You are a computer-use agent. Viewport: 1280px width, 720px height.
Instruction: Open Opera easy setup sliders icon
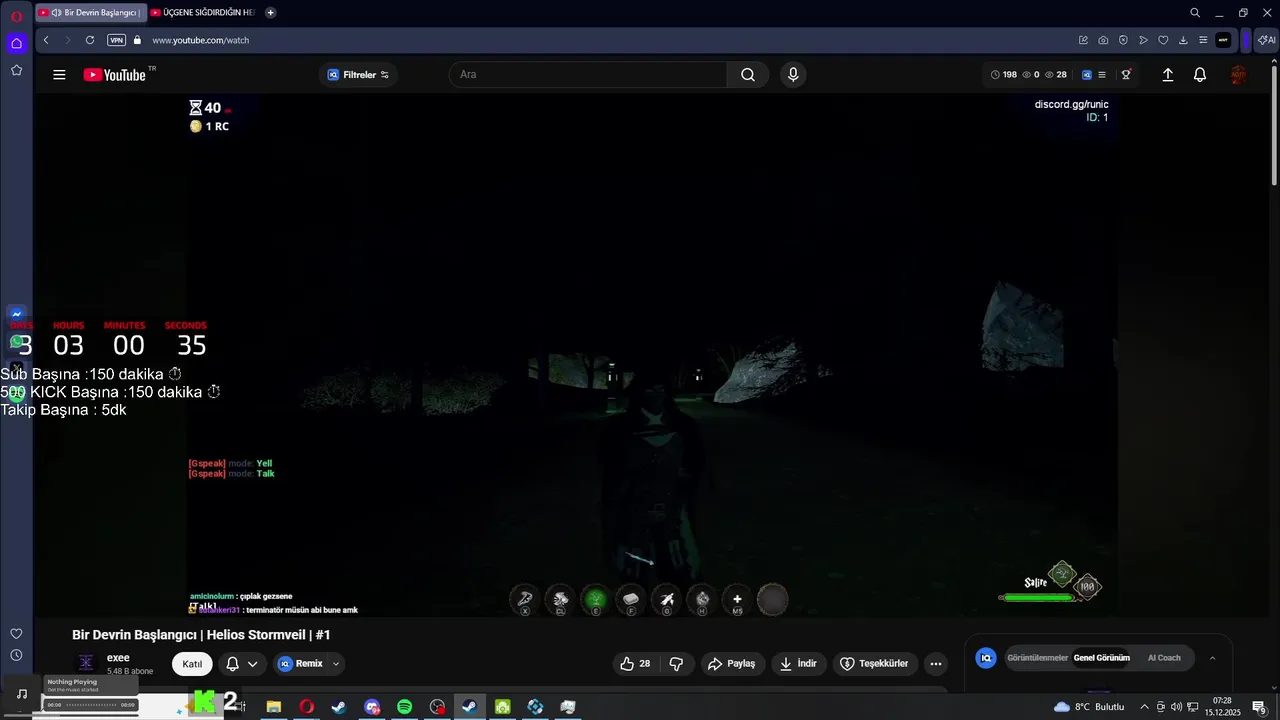coord(1203,40)
